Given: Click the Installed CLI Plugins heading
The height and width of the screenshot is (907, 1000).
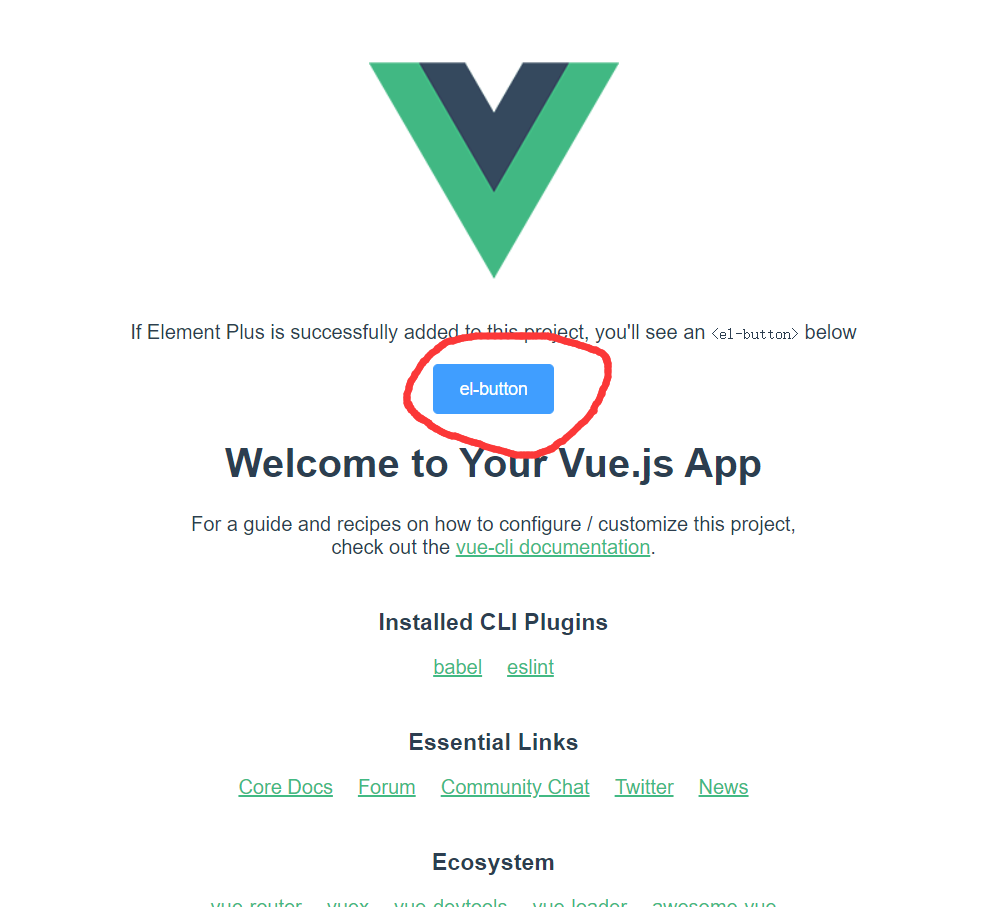Looking at the screenshot, I should (493, 622).
